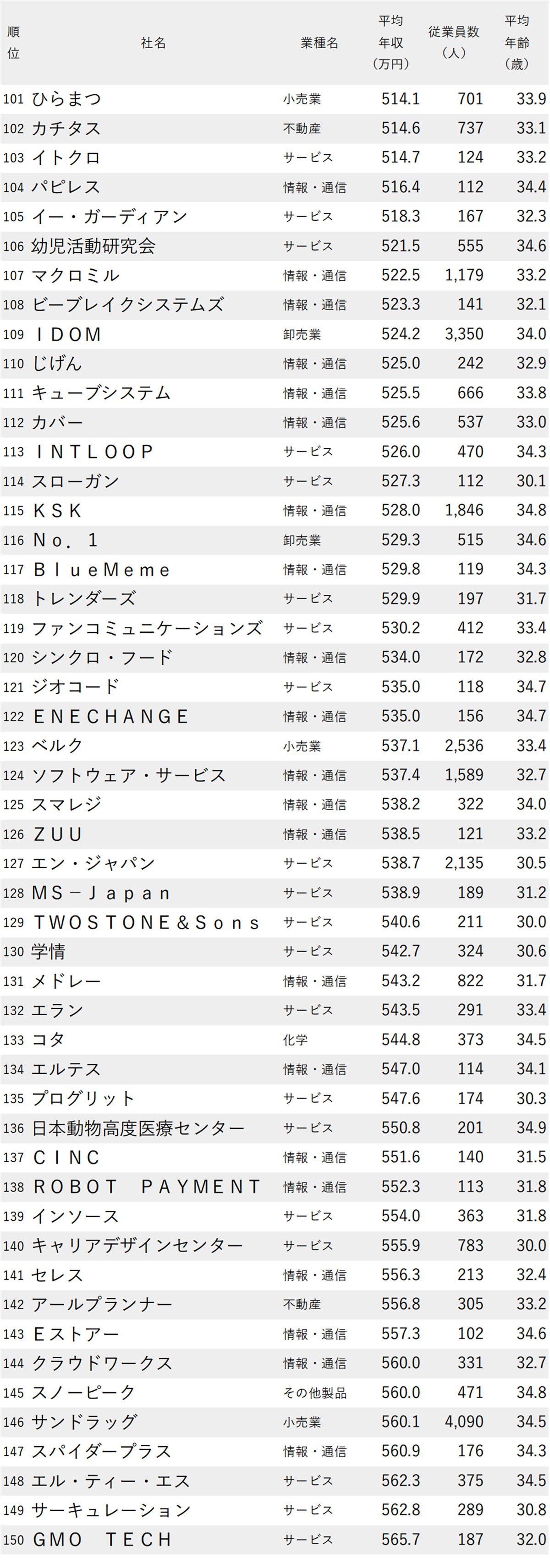Click the その他製品 industry cell
Image resolution: width=550 pixels, height=1568 pixels.
315,1393
